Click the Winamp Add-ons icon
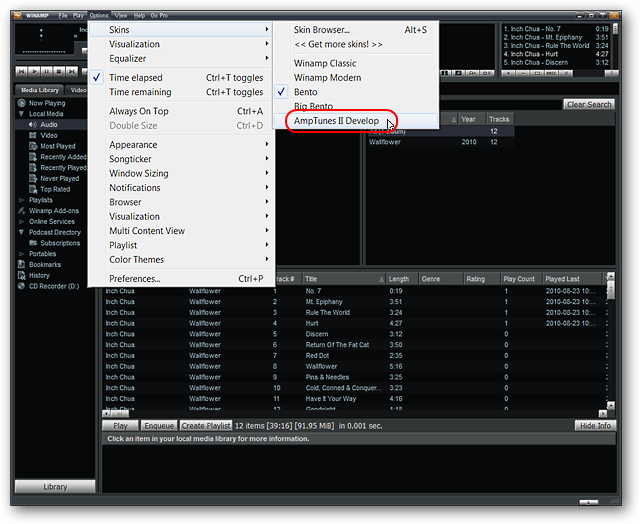Image resolution: width=640 pixels, height=524 pixels. coord(22,211)
